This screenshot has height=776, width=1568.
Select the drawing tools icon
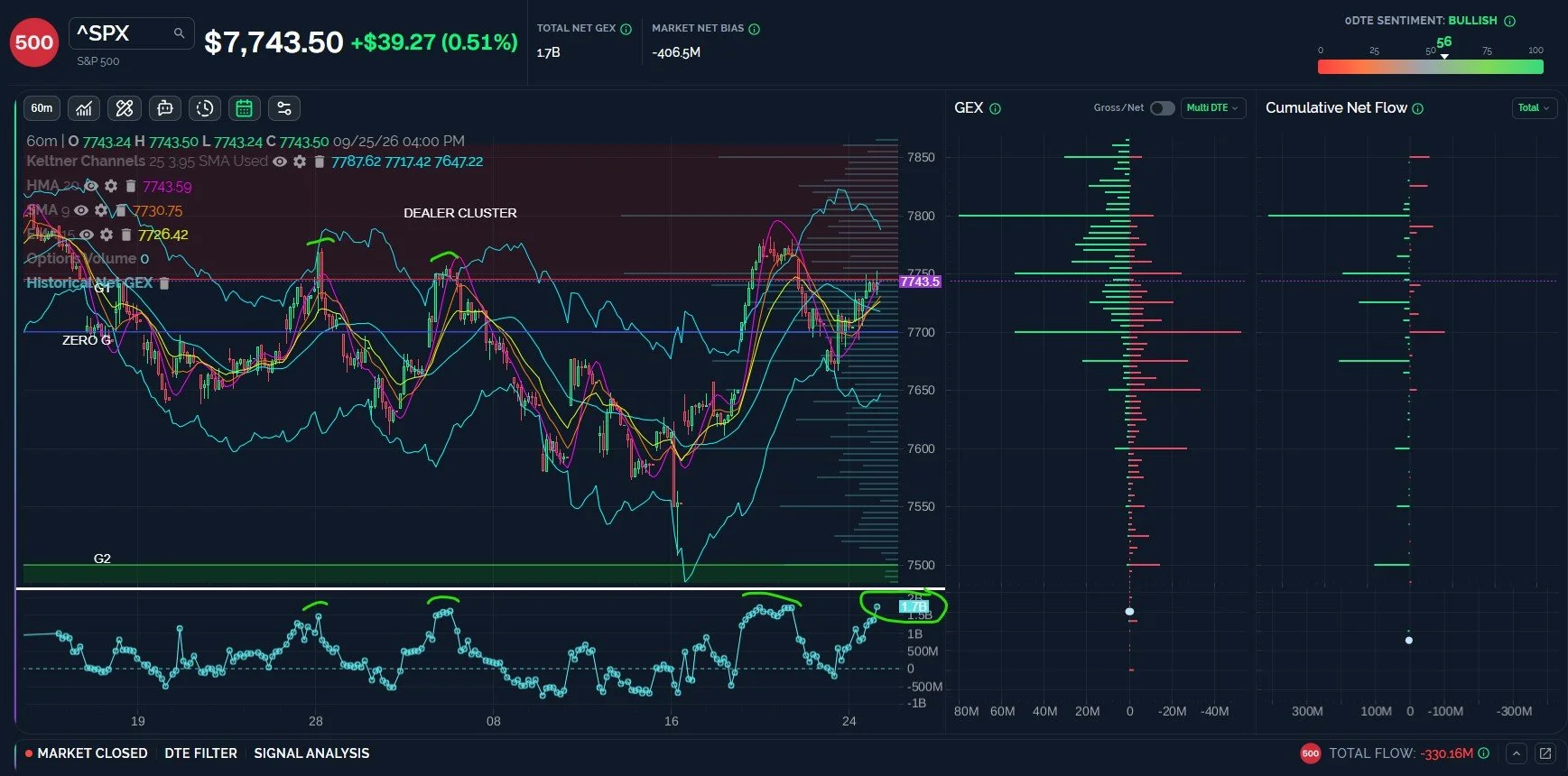coord(125,108)
